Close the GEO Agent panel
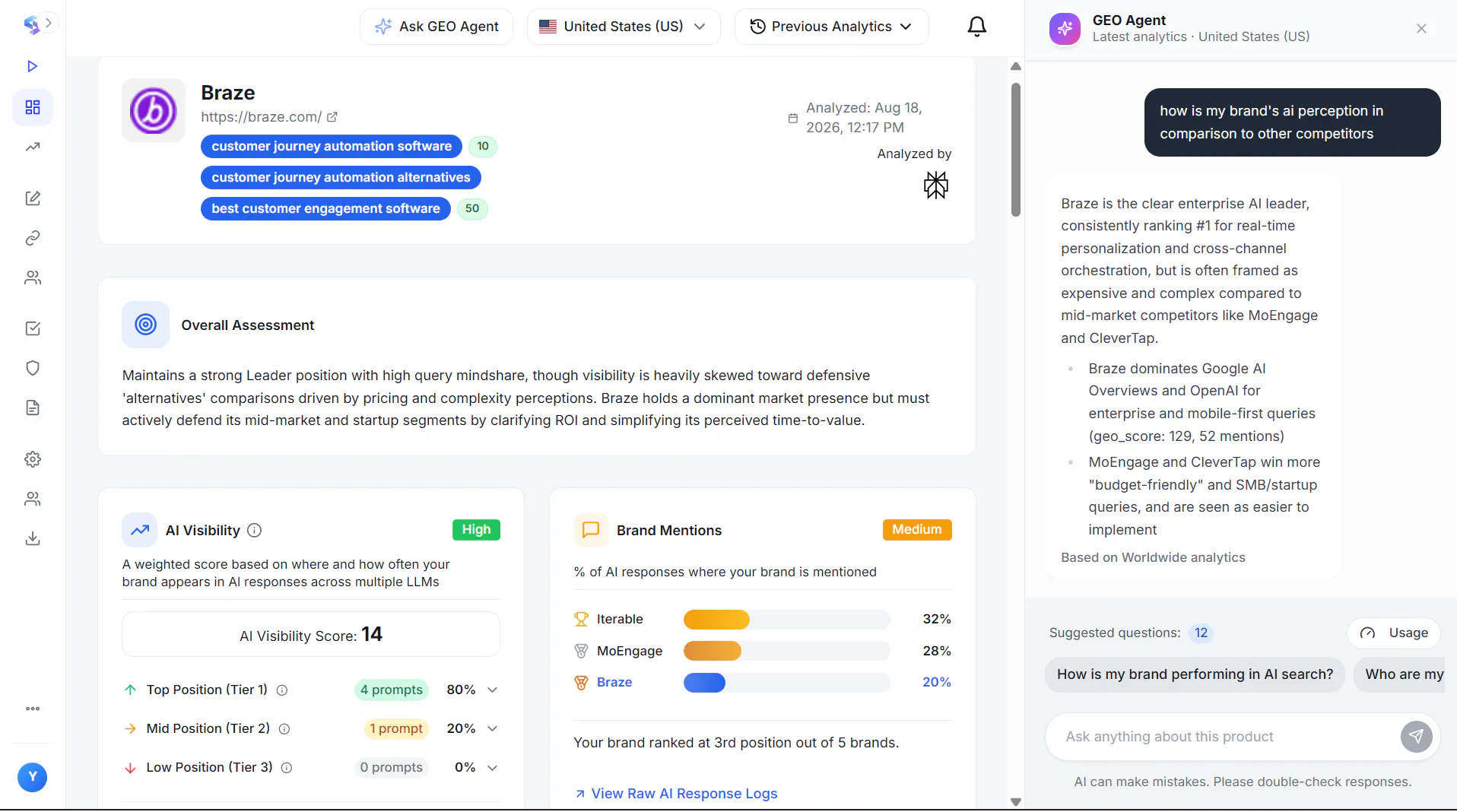 pos(1421,28)
